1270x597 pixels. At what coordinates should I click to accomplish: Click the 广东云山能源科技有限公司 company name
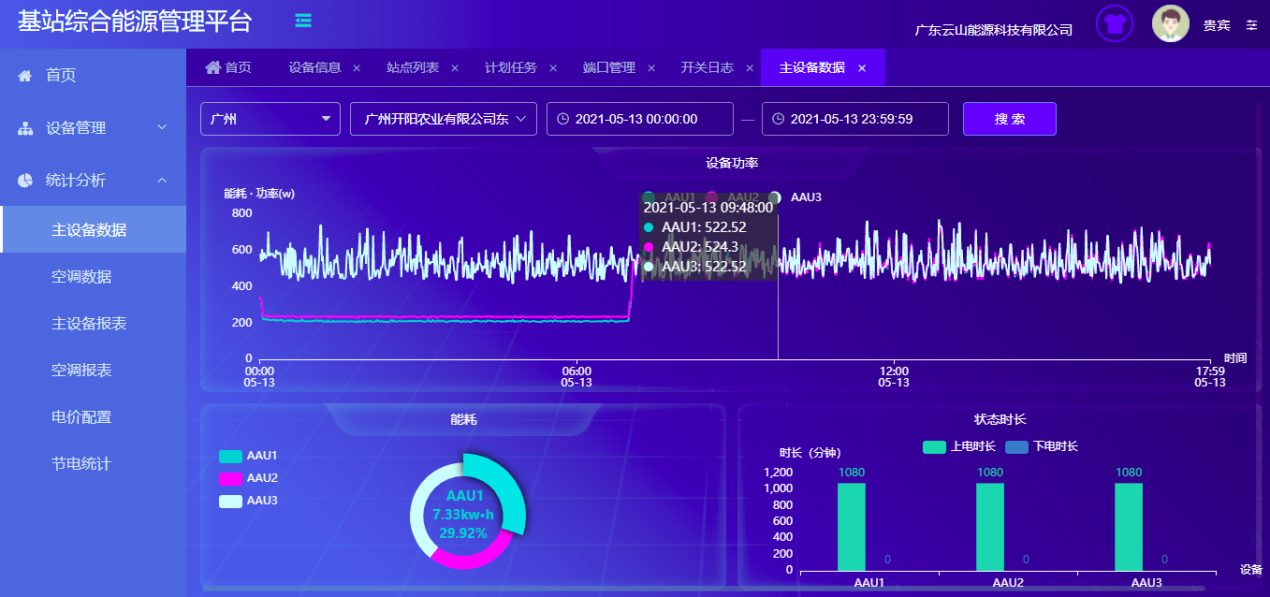tap(994, 30)
